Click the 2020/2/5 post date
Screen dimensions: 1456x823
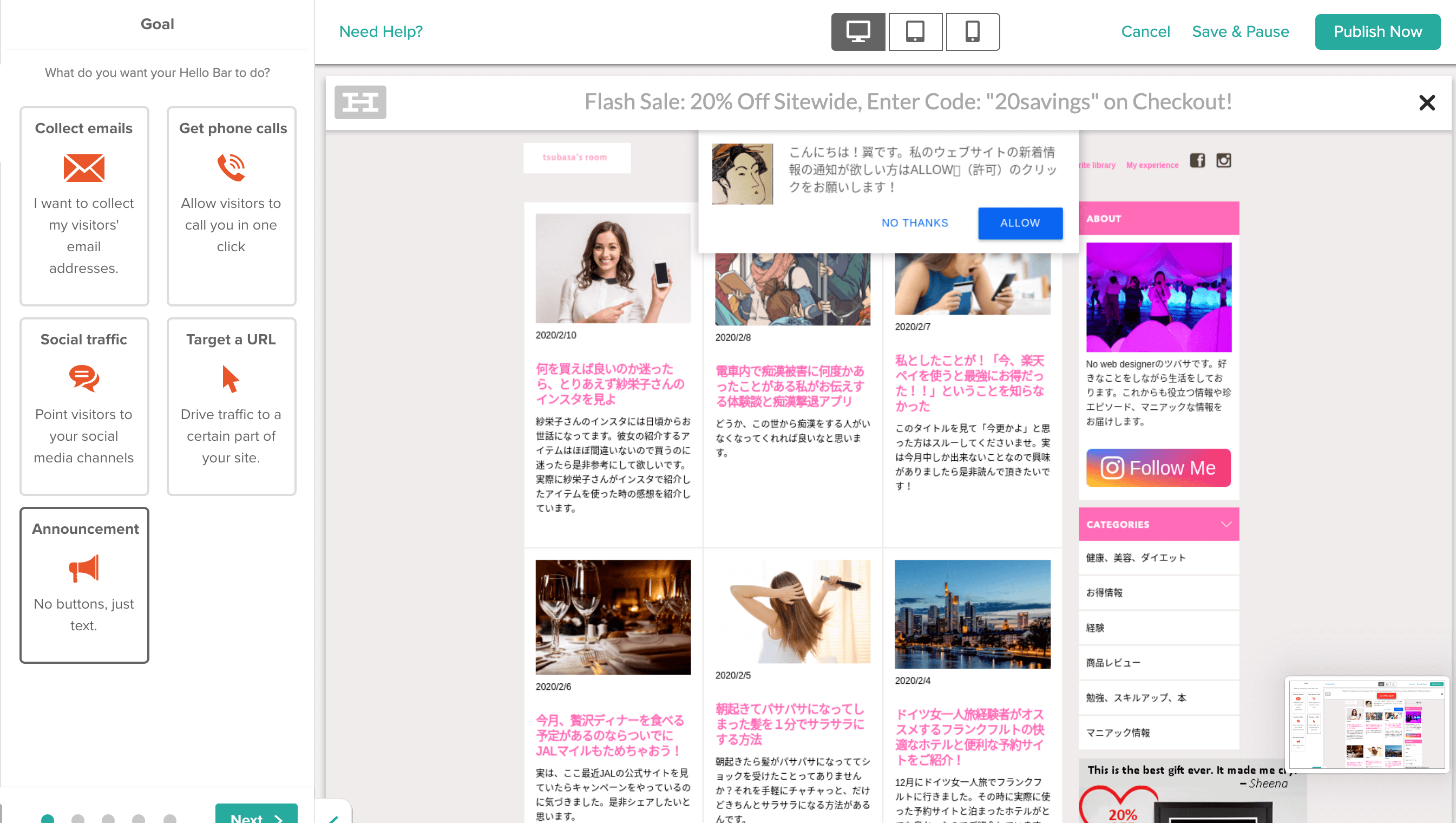733,676
